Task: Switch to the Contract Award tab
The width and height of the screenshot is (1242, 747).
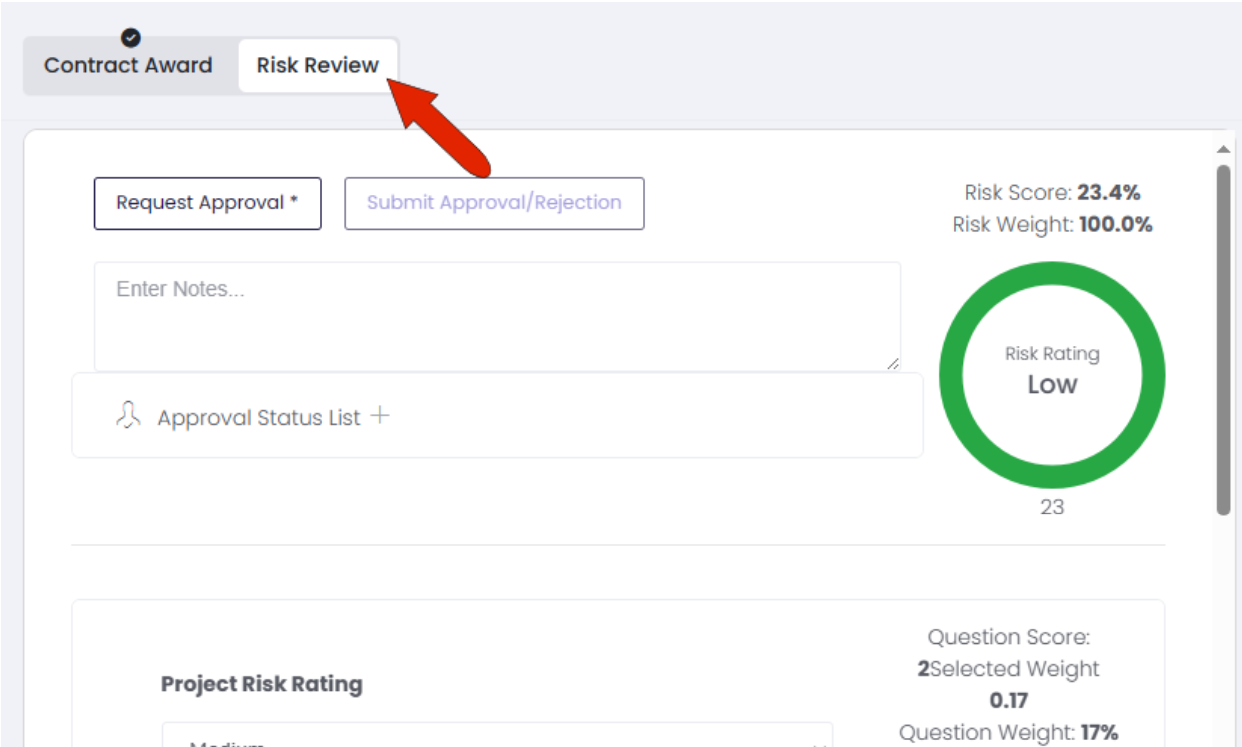Action: click(128, 66)
